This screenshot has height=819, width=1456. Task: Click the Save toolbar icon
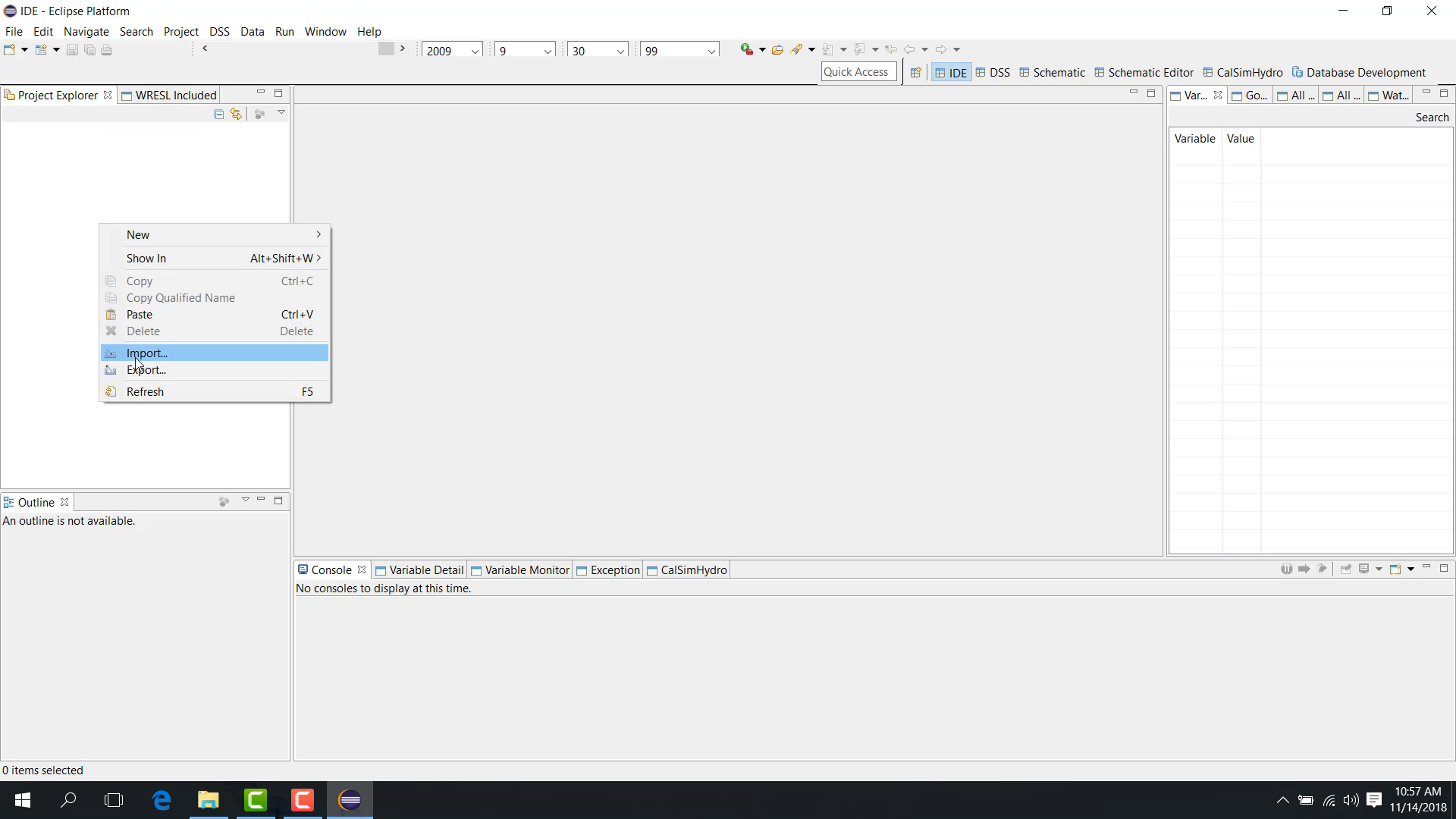coord(72,50)
